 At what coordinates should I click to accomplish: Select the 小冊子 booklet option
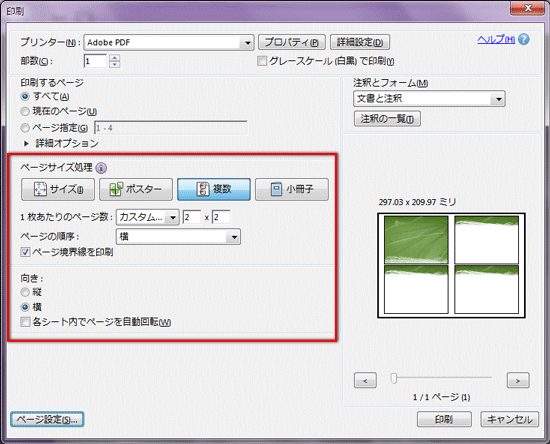click(292, 189)
